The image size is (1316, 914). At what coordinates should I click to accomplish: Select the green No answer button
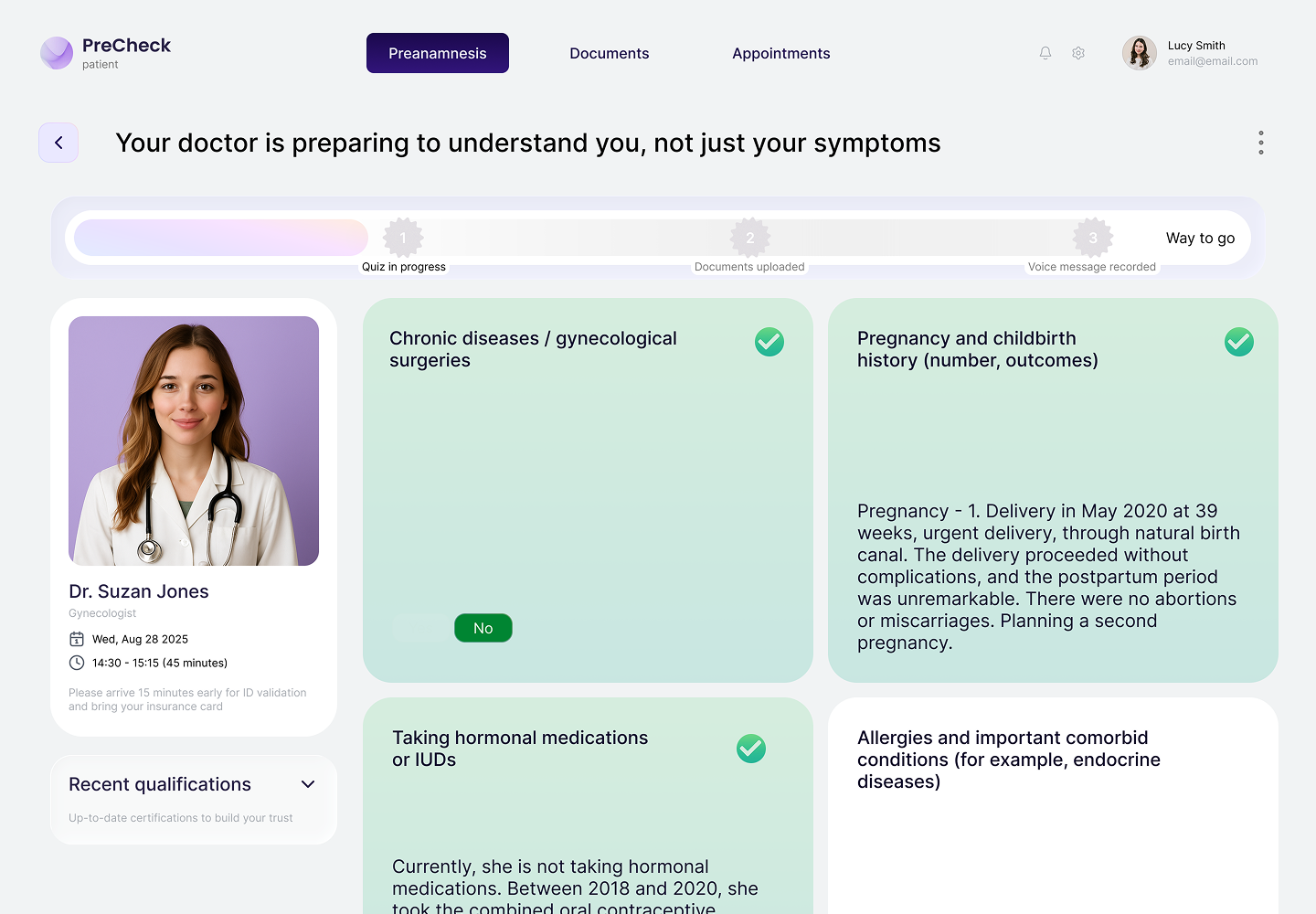coord(483,628)
